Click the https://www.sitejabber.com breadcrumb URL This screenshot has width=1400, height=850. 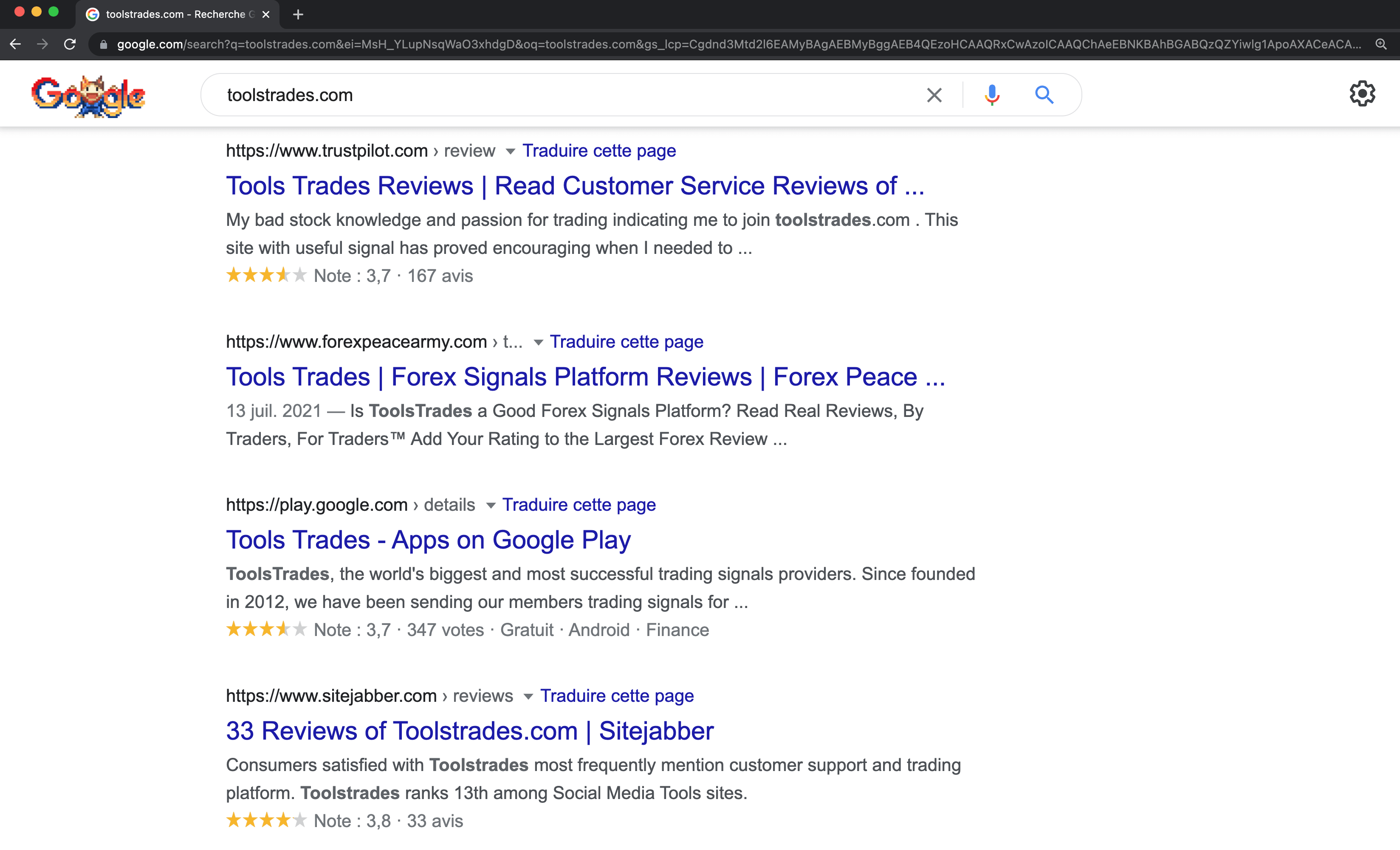point(331,696)
